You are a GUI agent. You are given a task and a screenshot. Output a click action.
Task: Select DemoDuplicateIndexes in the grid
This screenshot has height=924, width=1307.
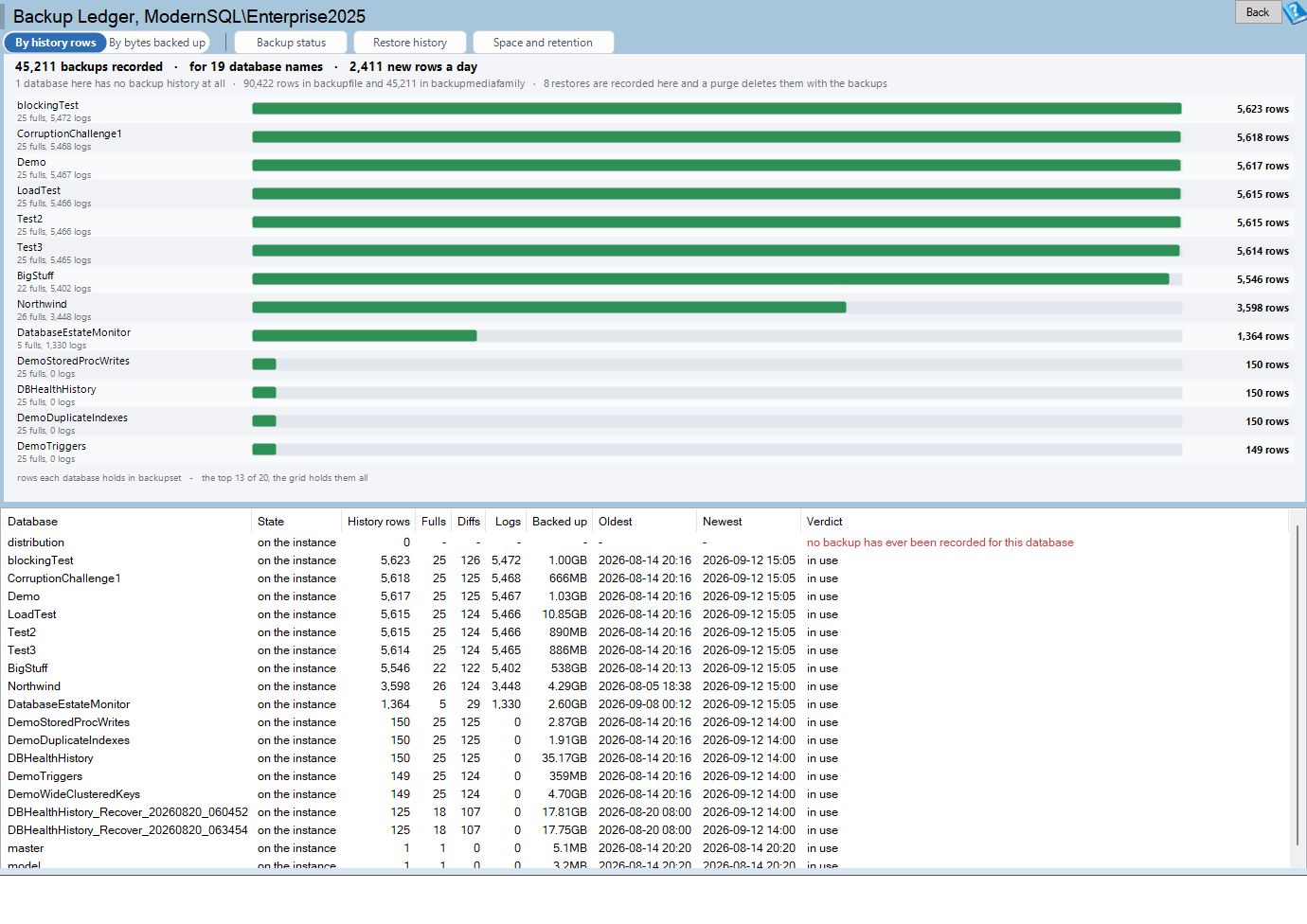pyautogui.click(x=644, y=740)
